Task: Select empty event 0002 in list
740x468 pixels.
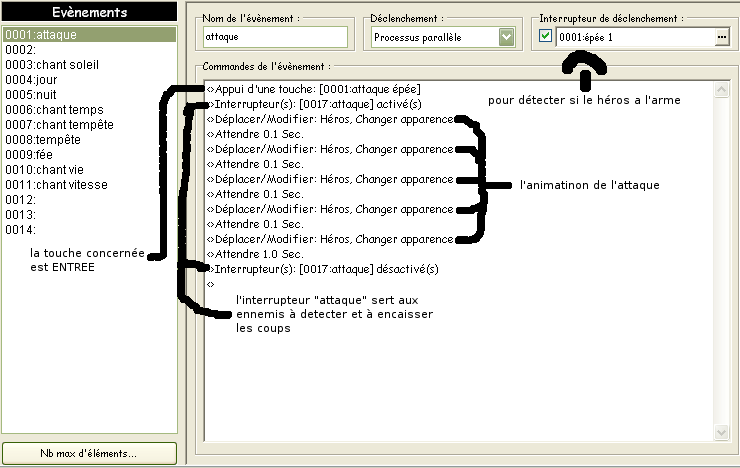Action: click(x=90, y=50)
